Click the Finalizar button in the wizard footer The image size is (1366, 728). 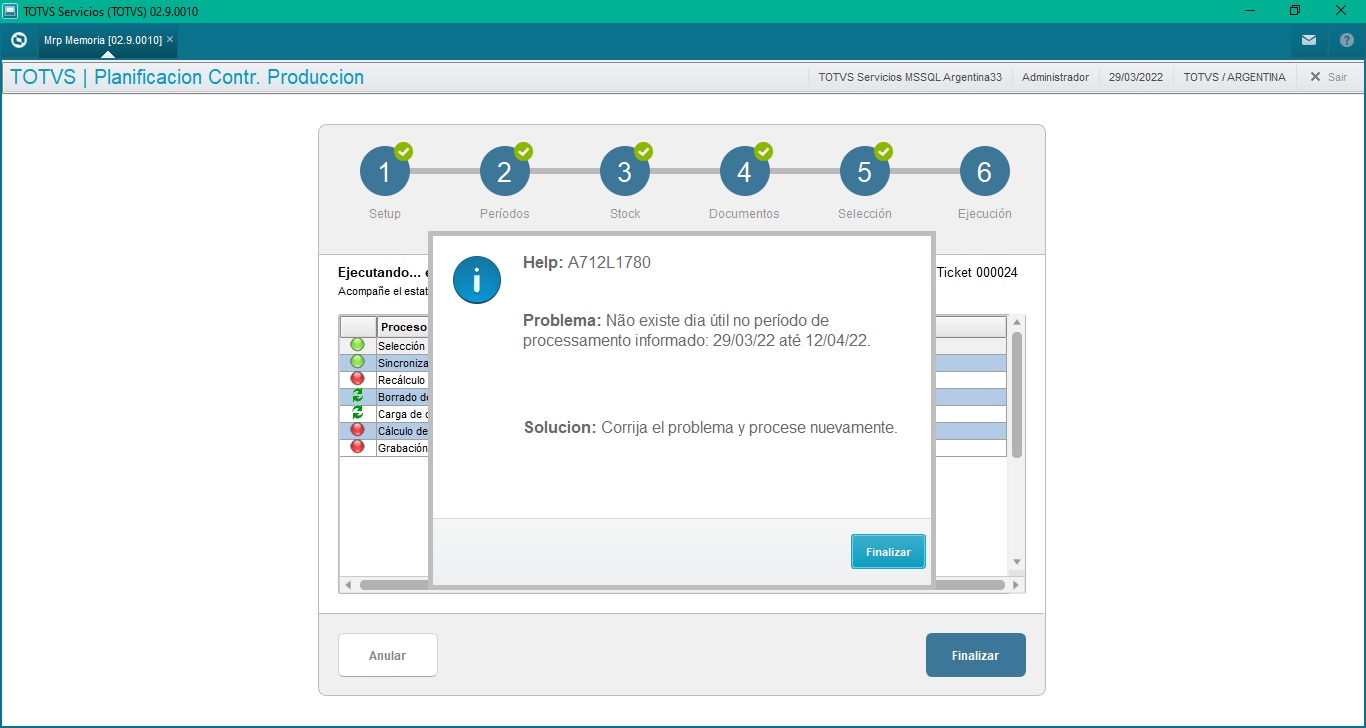pos(975,655)
